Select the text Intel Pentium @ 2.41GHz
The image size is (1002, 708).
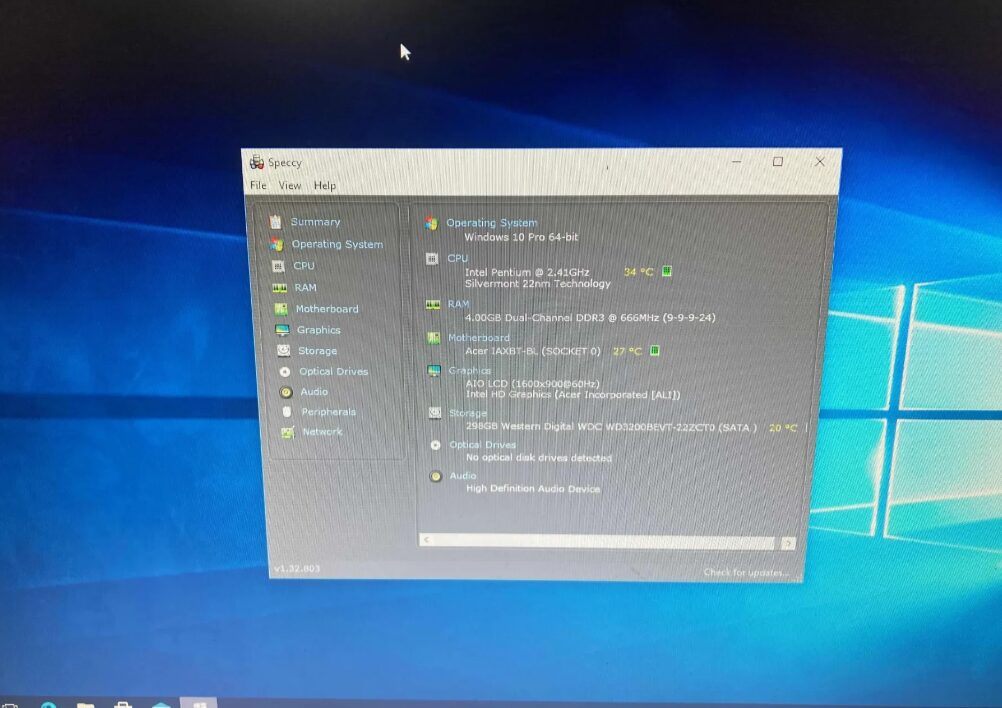coord(527,272)
